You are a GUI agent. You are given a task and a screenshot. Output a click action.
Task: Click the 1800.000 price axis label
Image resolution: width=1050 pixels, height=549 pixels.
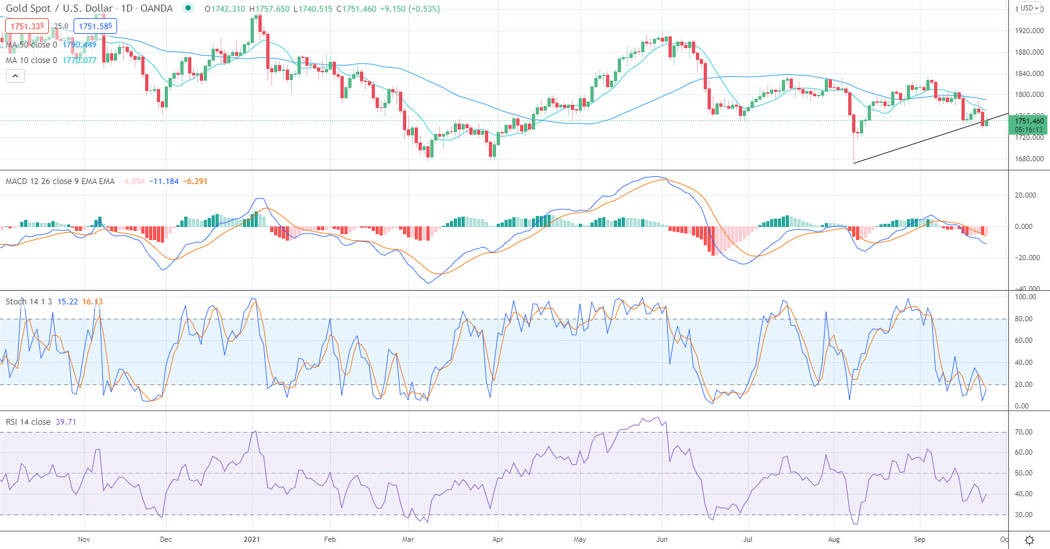point(1030,95)
